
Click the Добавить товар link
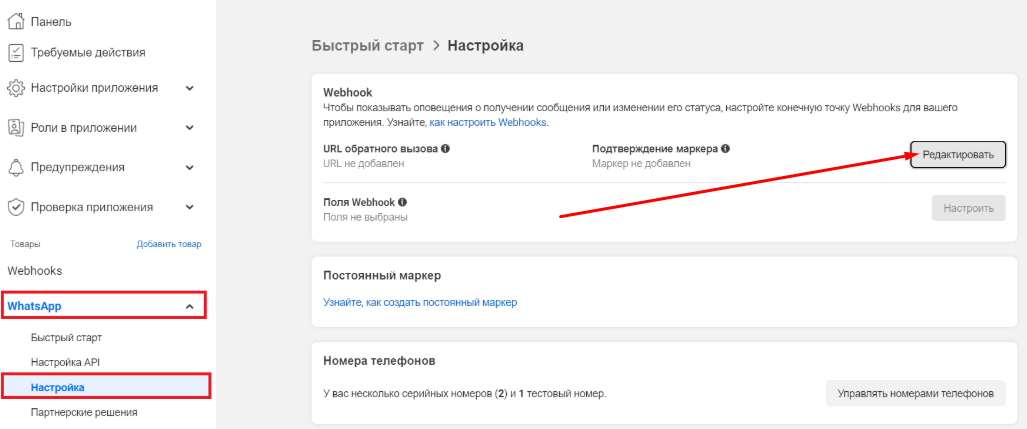tap(168, 244)
